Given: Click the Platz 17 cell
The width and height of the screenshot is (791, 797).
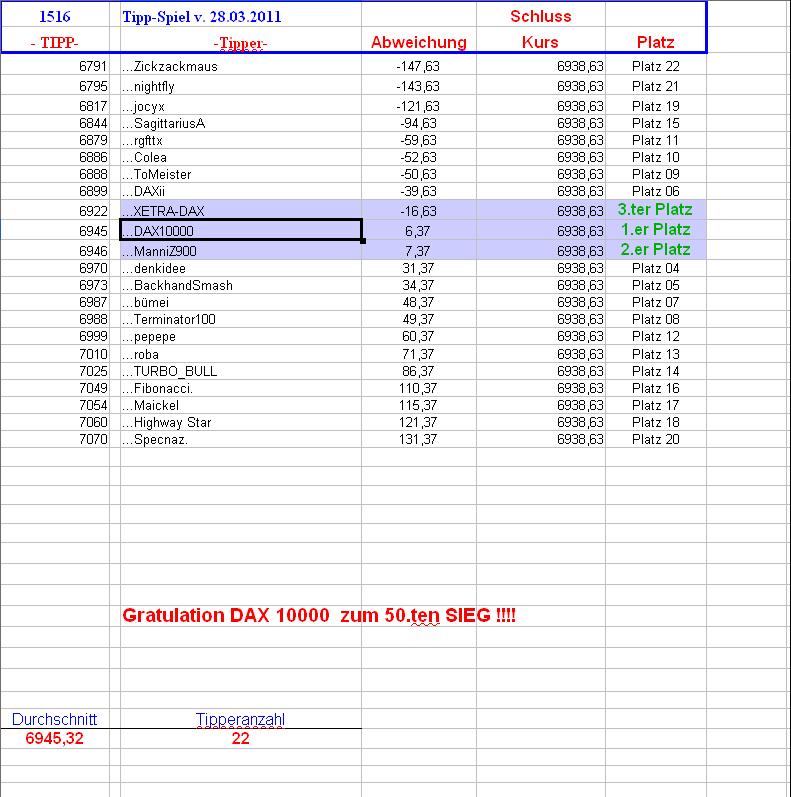Looking at the screenshot, I should click(x=656, y=405).
